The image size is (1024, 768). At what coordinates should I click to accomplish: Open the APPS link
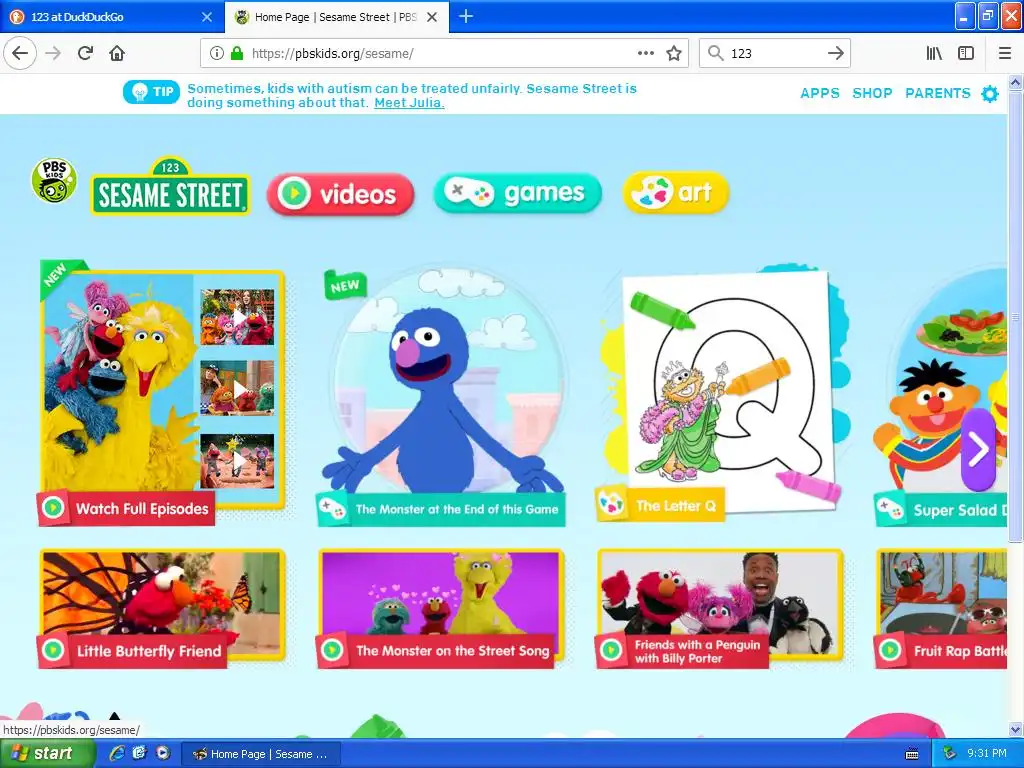coord(820,93)
